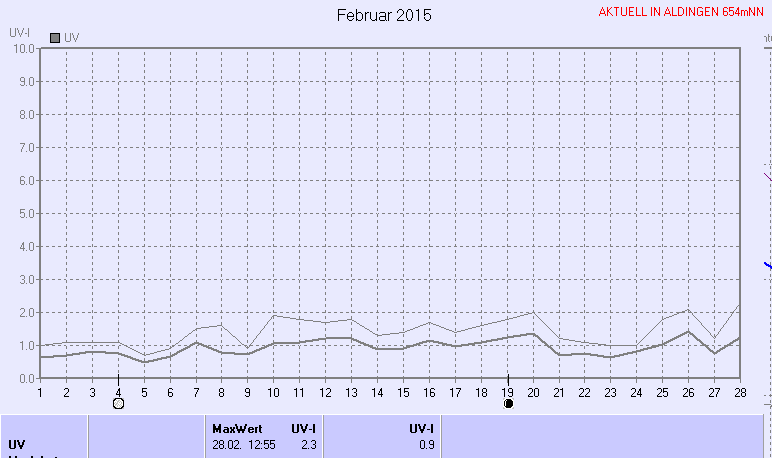
Task: Select the UV row label in table
Action: [x=17, y=444]
